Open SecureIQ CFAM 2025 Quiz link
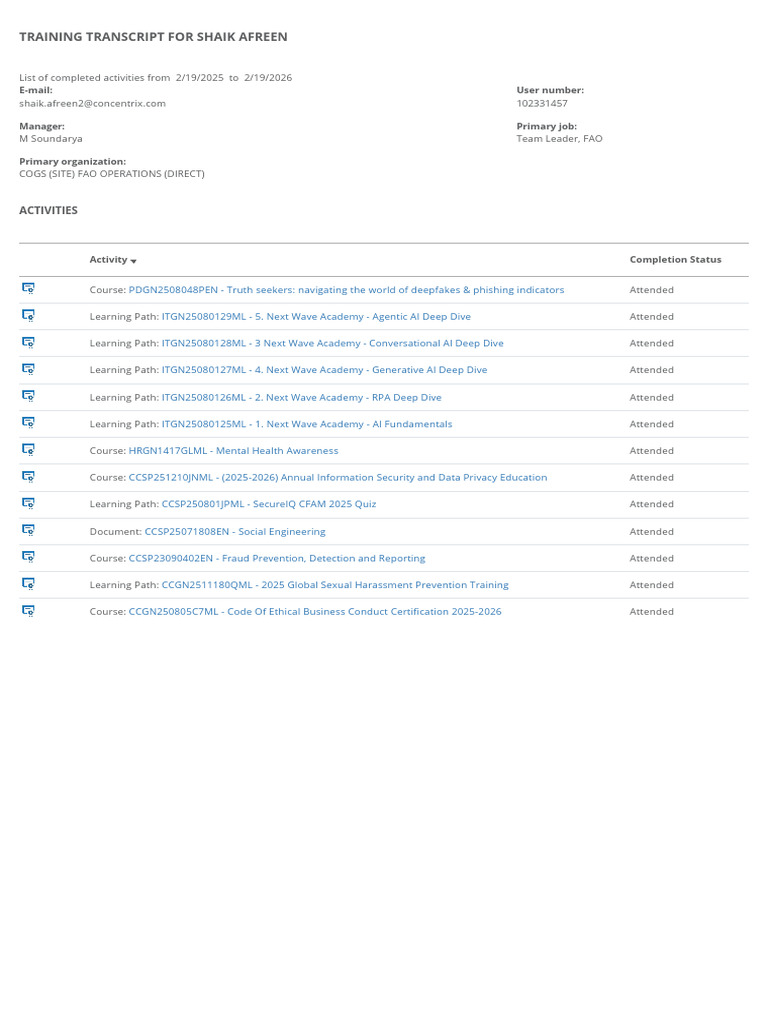 (x=269, y=504)
